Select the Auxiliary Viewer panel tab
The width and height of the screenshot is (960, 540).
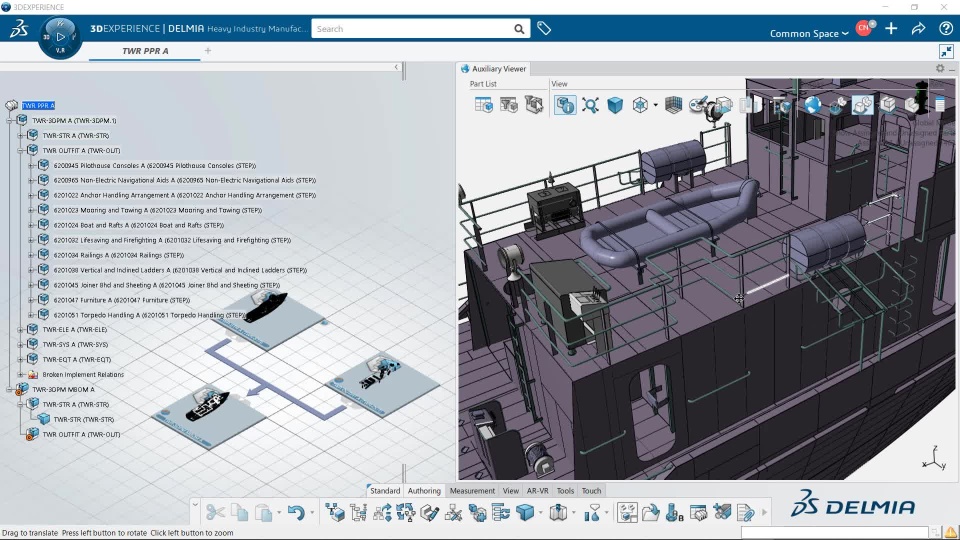(x=493, y=69)
